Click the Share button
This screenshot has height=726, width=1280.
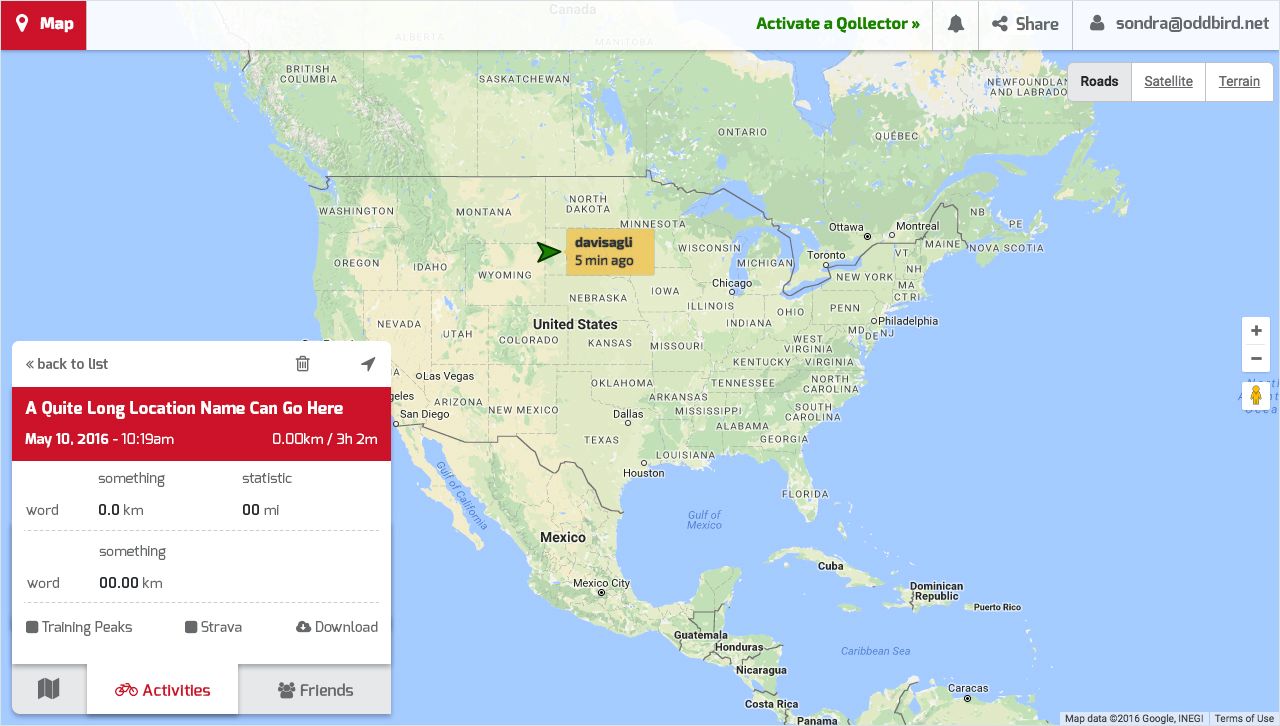pyautogui.click(x=1025, y=24)
